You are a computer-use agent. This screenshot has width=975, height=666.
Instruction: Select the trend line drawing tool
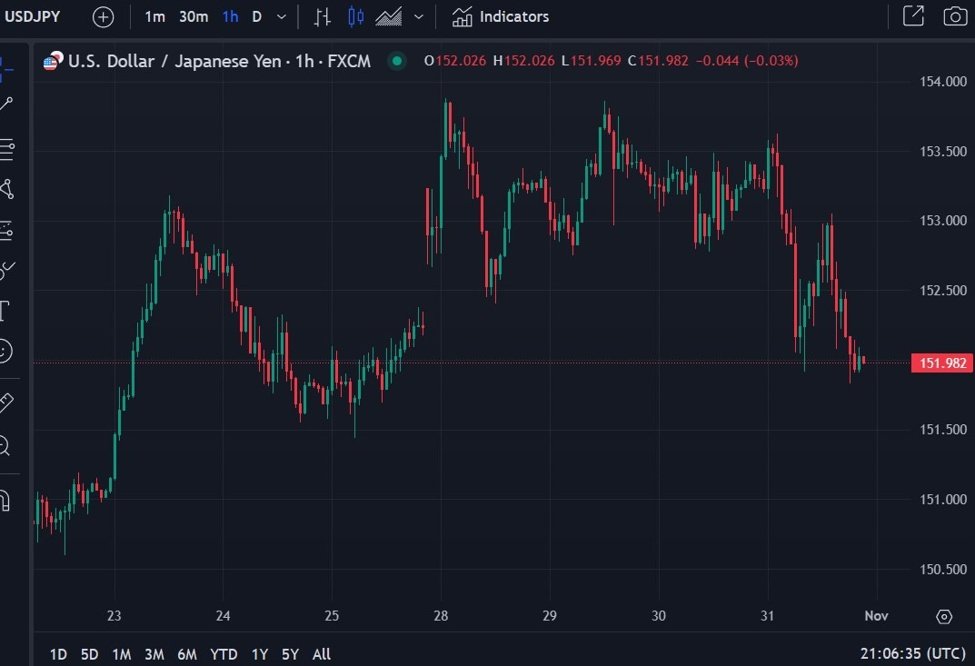6,104
